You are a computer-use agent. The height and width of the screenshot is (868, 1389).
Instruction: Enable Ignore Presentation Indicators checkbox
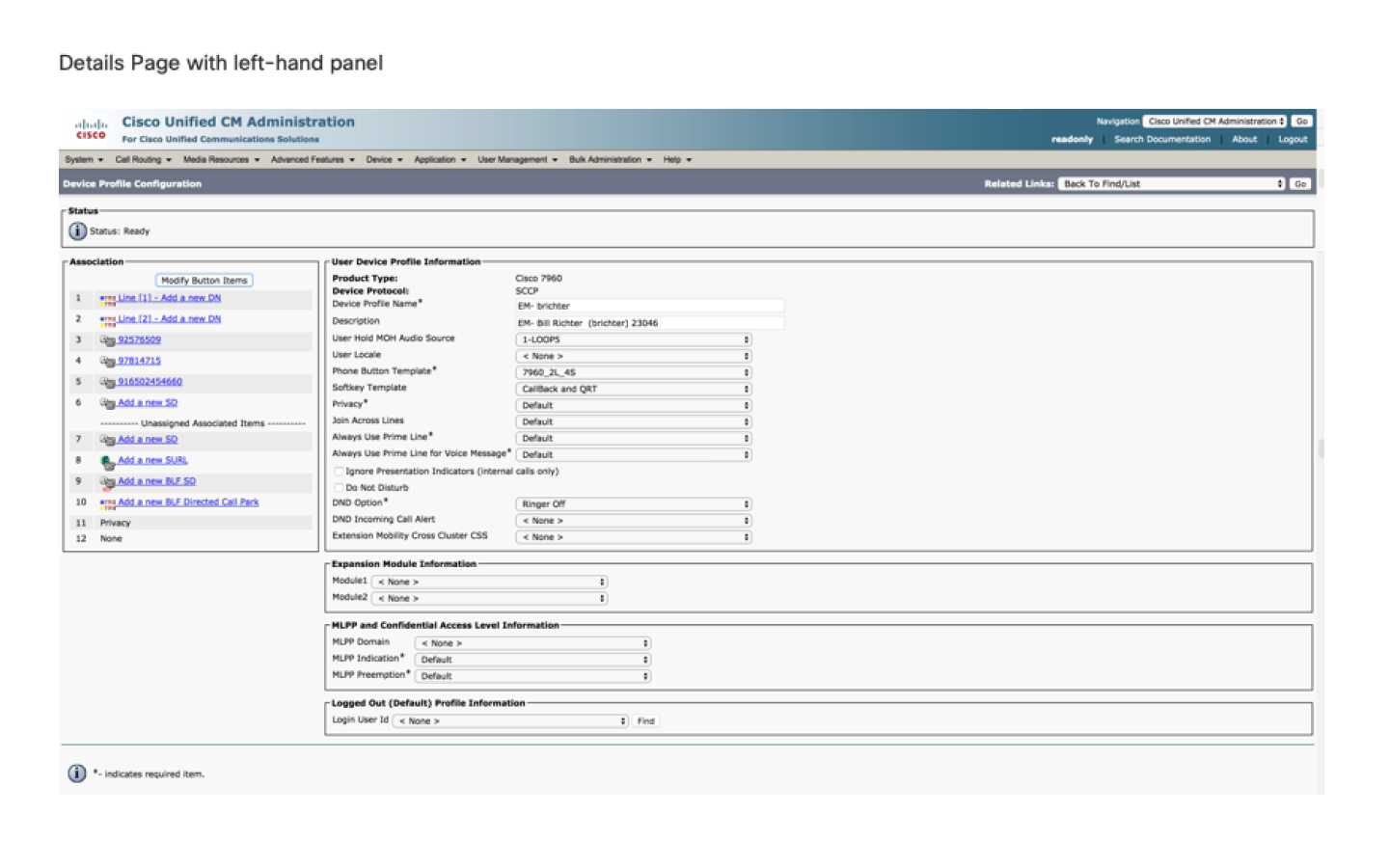tap(339, 472)
